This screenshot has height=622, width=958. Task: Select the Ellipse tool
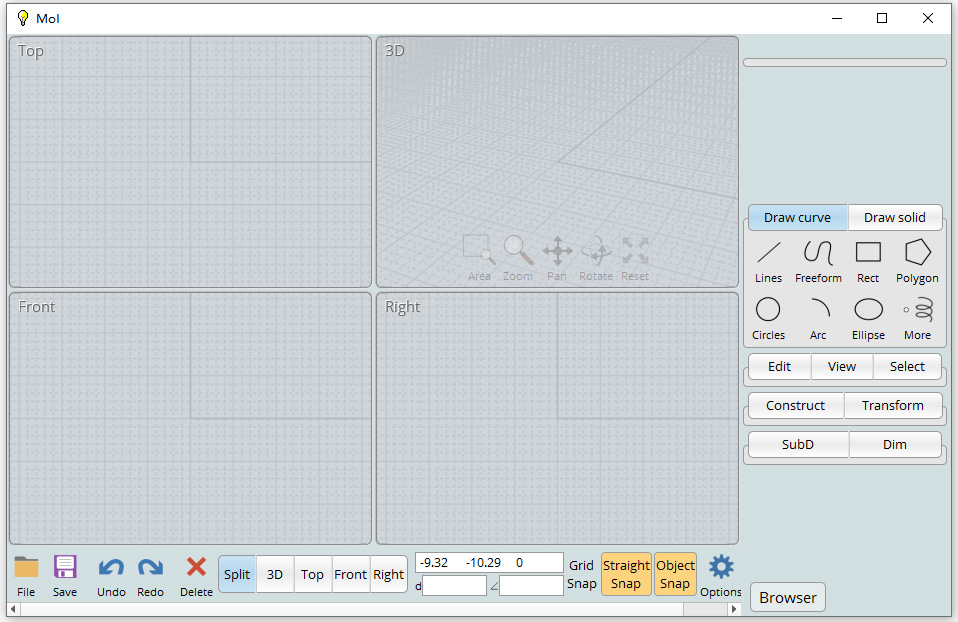click(x=867, y=317)
